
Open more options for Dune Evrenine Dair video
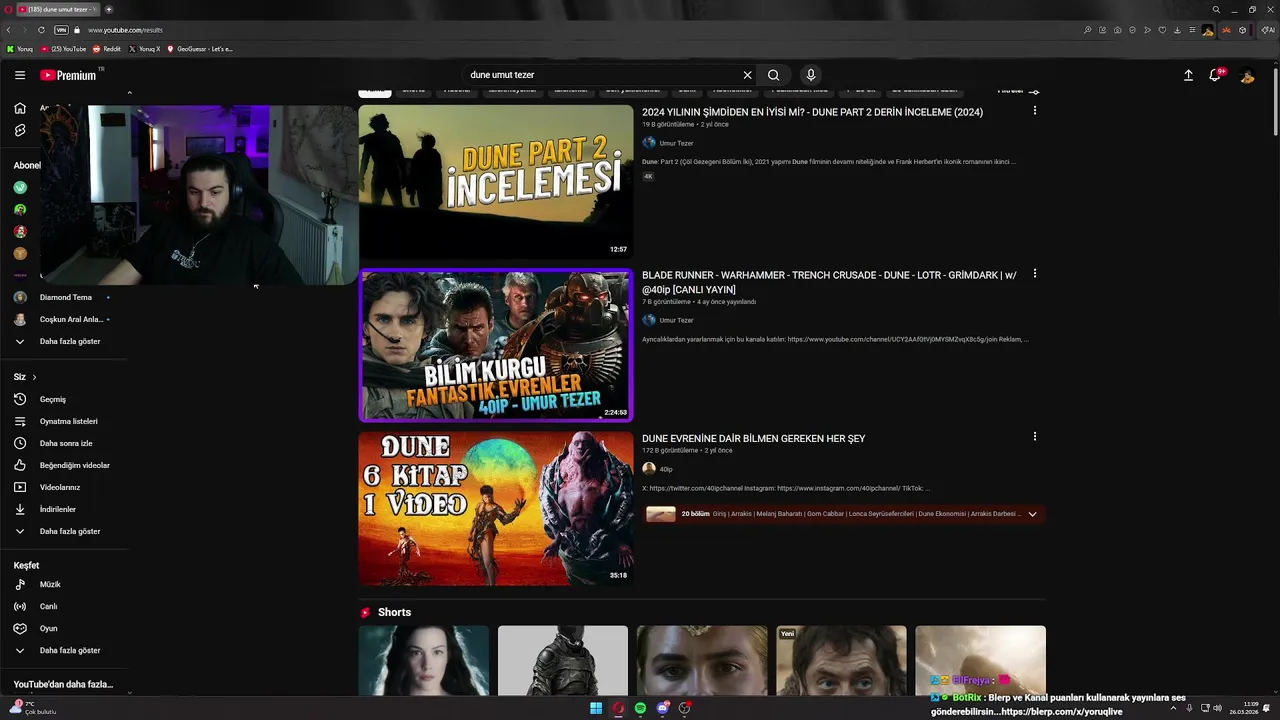[x=1035, y=436]
